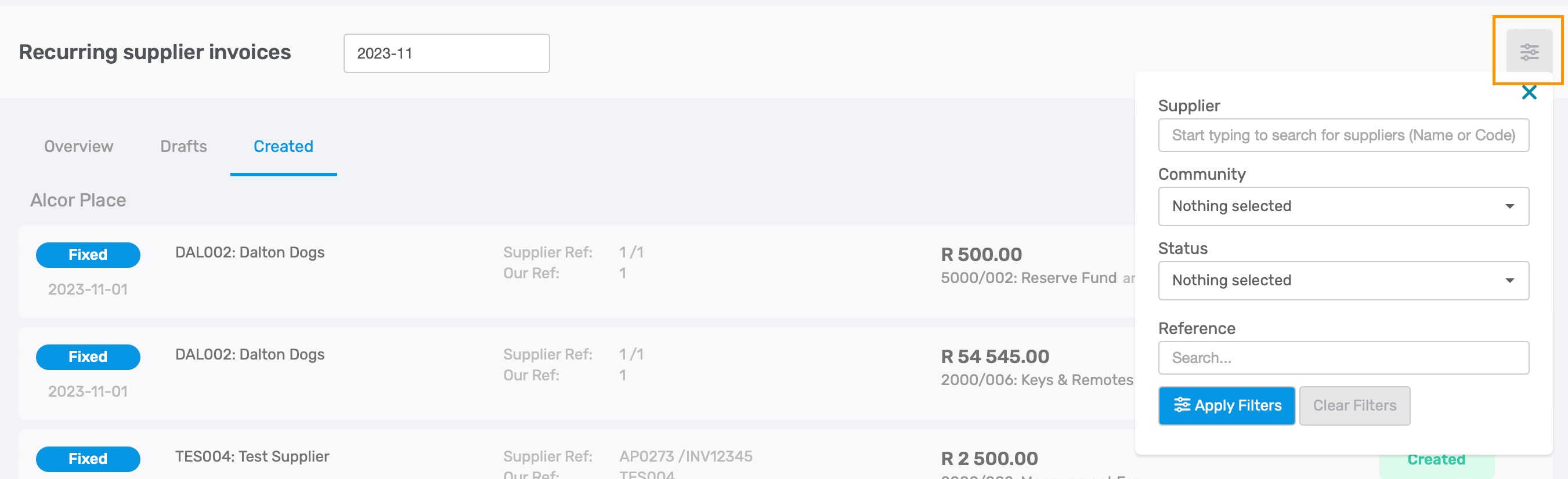Open the TES004: Test Supplier invoice
The width and height of the screenshot is (1568, 479).
[x=252, y=456]
